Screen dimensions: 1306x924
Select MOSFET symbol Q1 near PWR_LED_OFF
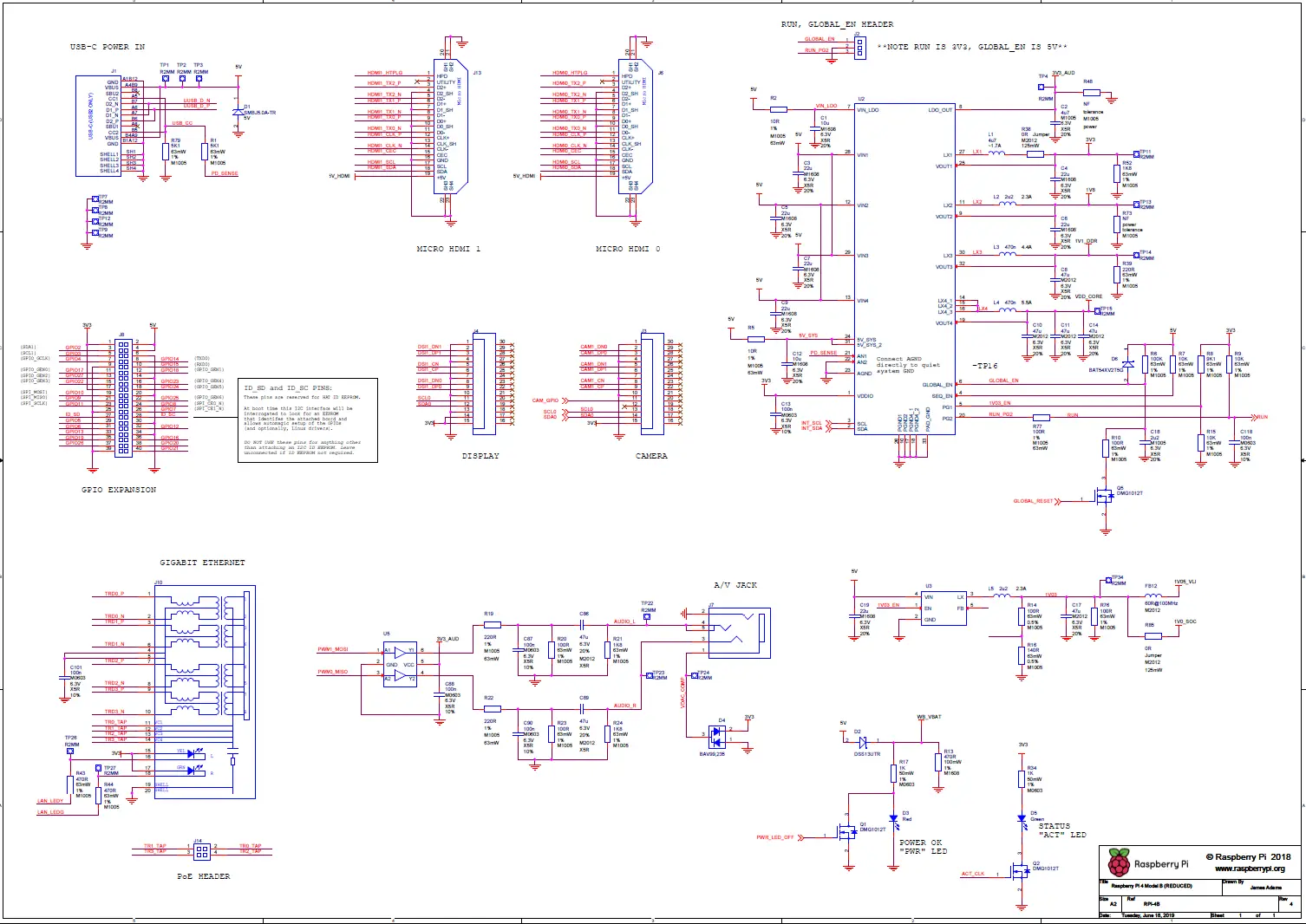[x=846, y=832]
